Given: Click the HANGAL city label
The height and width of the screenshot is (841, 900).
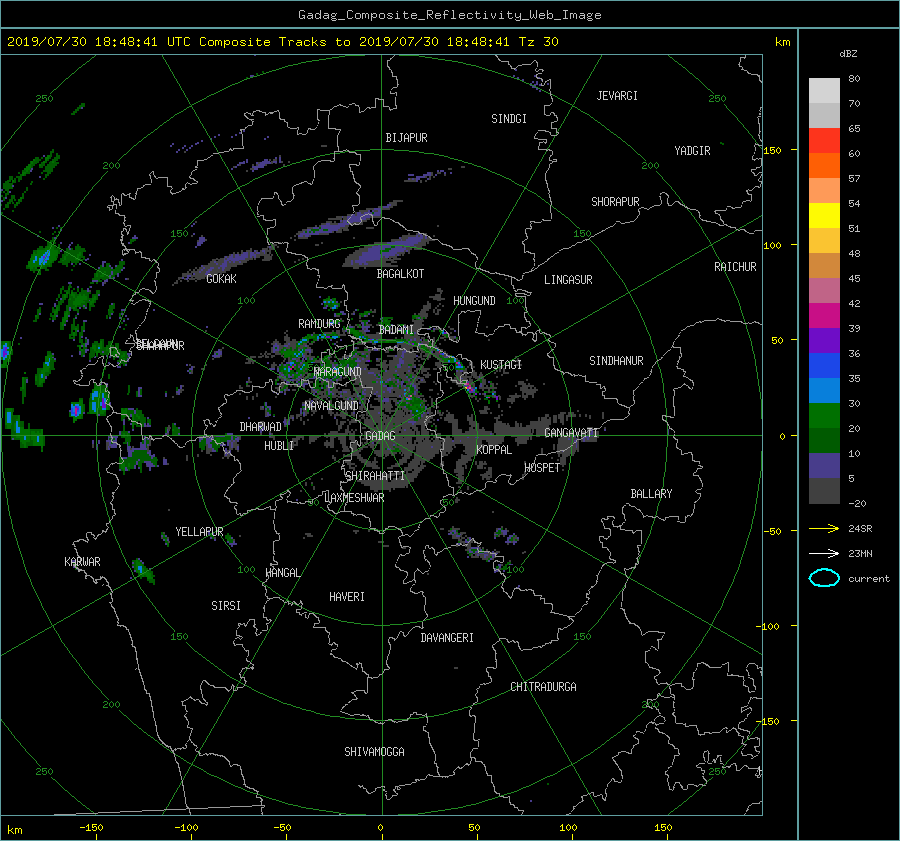Looking at the screenshot, I should pos(283,573).
